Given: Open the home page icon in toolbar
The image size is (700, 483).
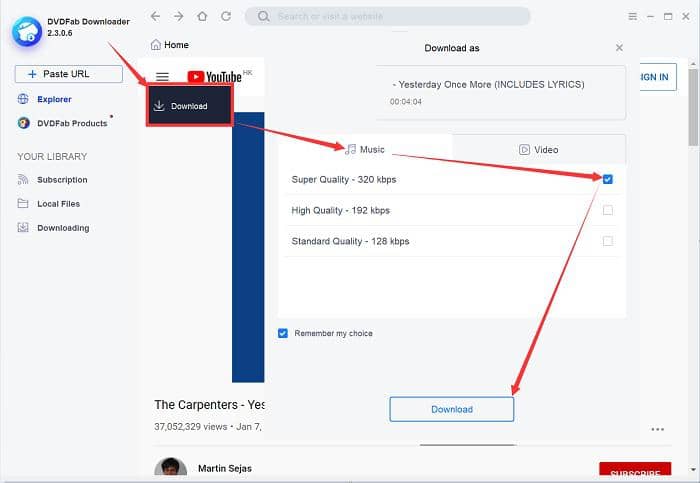Looking at the screenshot, I should point(202,17).
